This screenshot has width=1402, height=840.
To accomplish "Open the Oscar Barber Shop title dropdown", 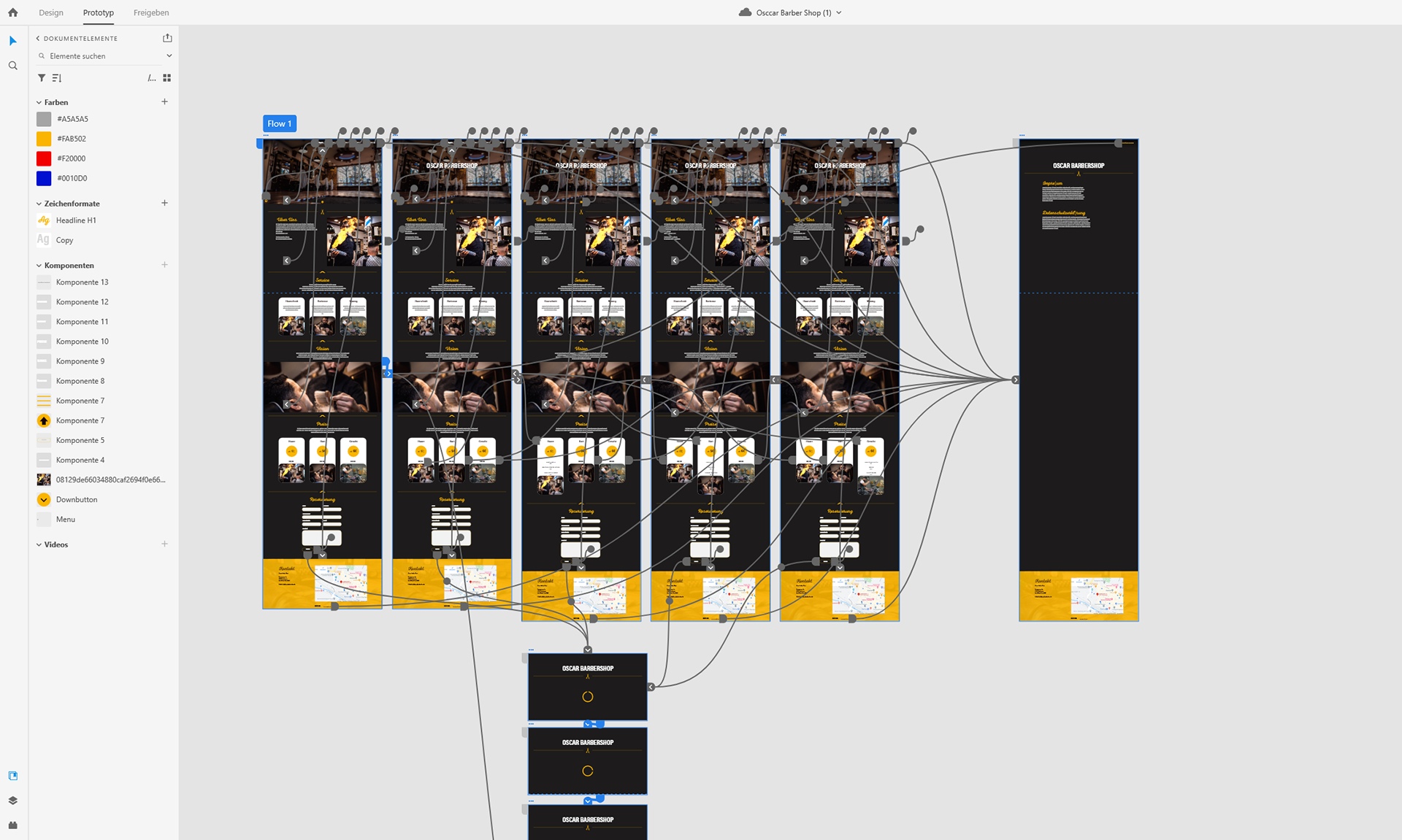I will click(838, 13).
